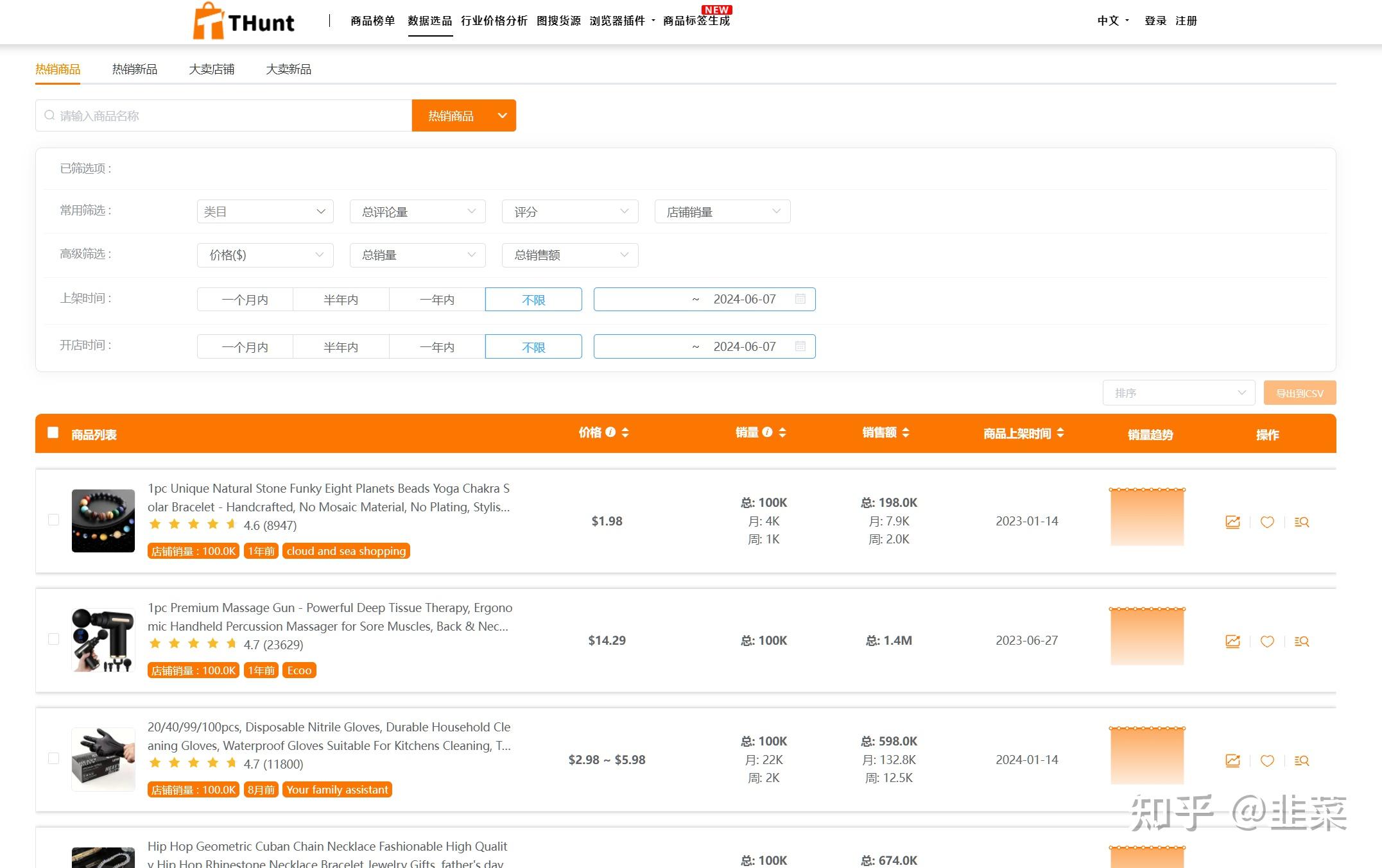Screen dimensions: 1382x868
Task: Click the info tooltip icon next to 价格 header
Action: 610,432
